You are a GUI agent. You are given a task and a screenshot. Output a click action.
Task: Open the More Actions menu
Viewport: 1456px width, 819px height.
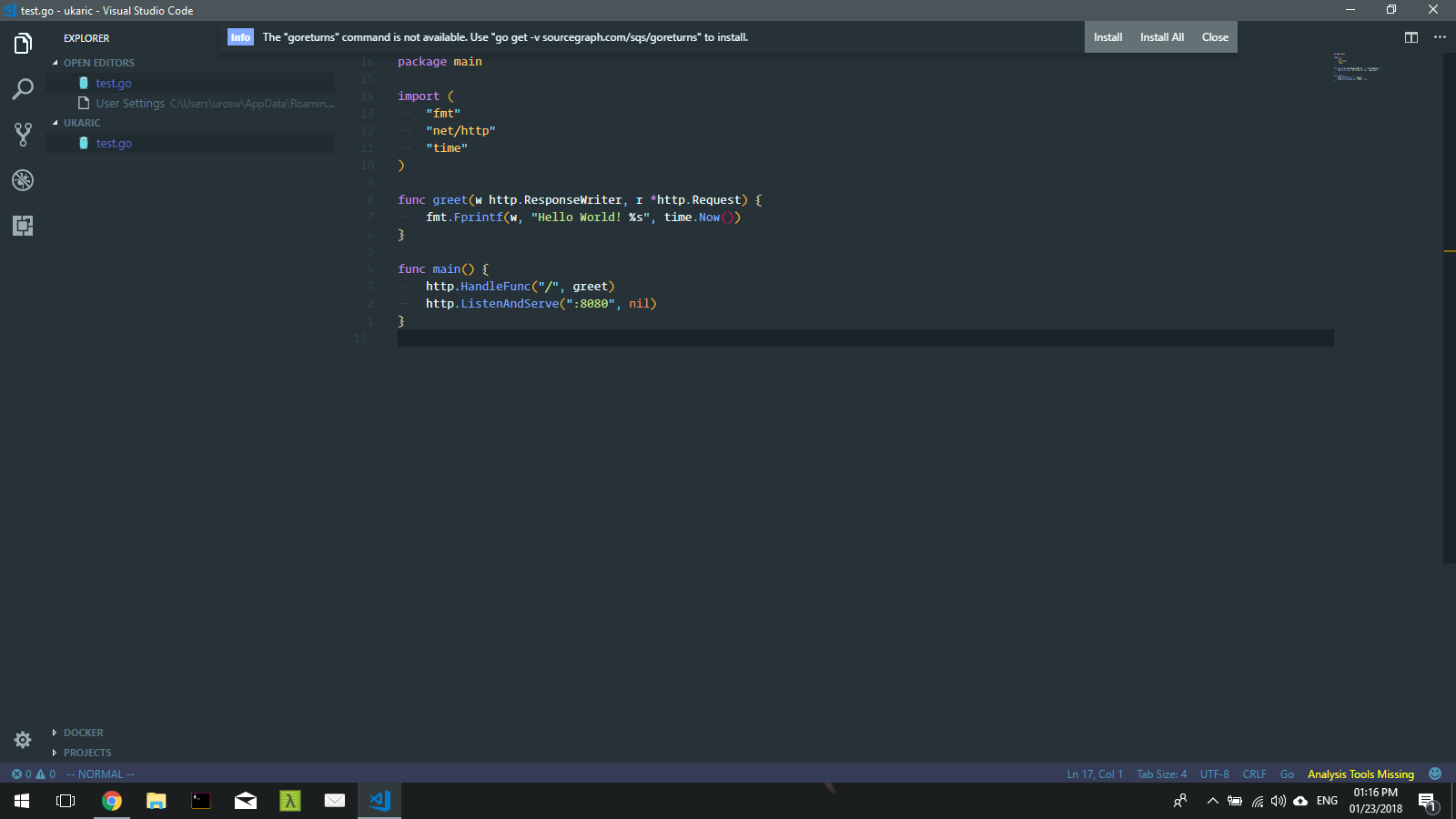click(x=1440, y=37)
